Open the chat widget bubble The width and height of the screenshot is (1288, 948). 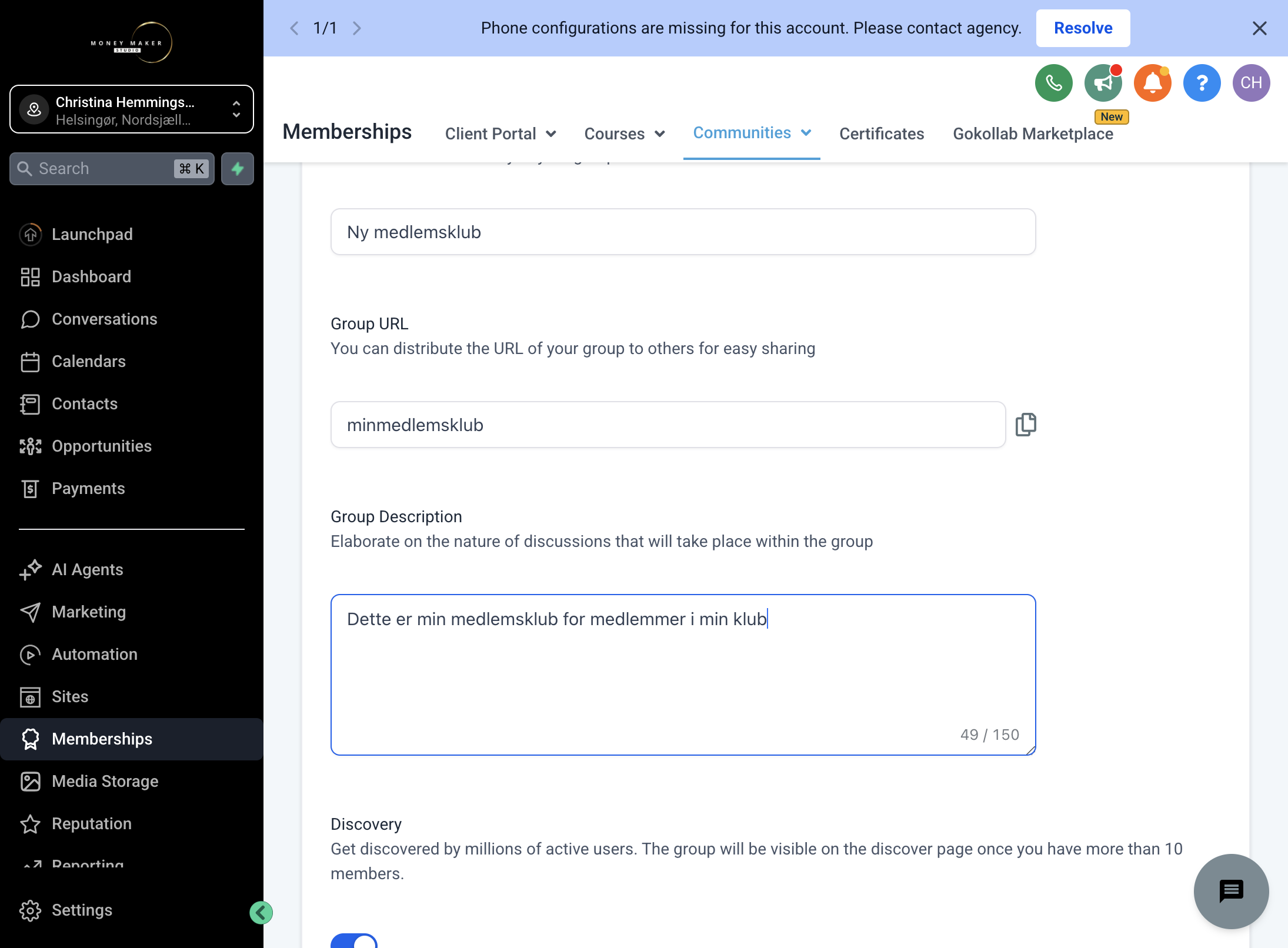click(1231, 891)
